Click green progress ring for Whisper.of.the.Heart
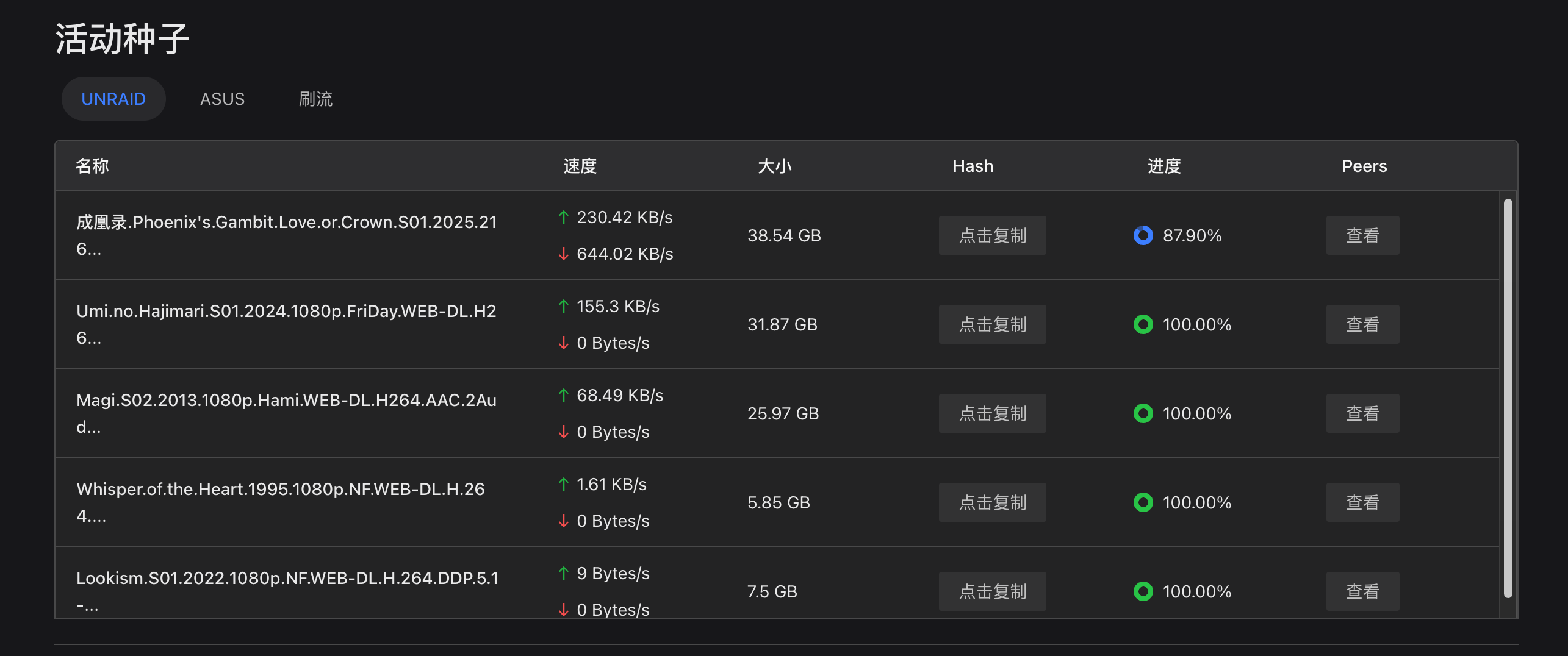 pyautogui.click(x=1143, y=502)
